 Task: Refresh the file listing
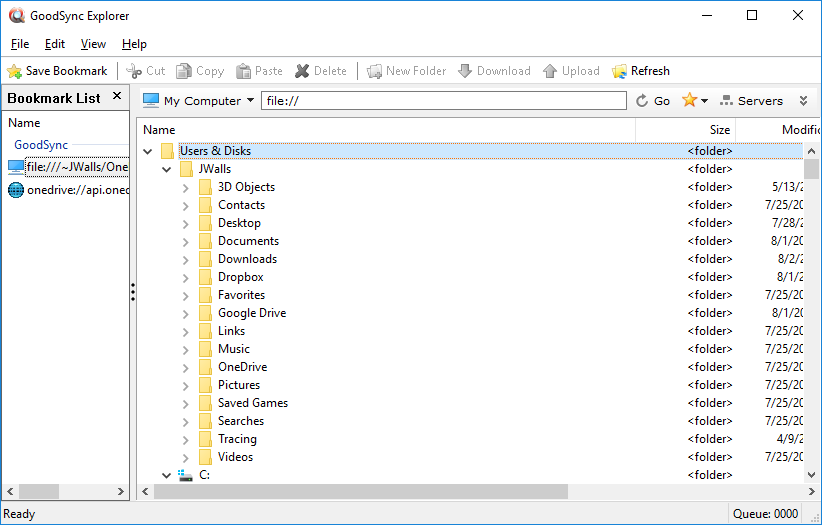point(640,71)
